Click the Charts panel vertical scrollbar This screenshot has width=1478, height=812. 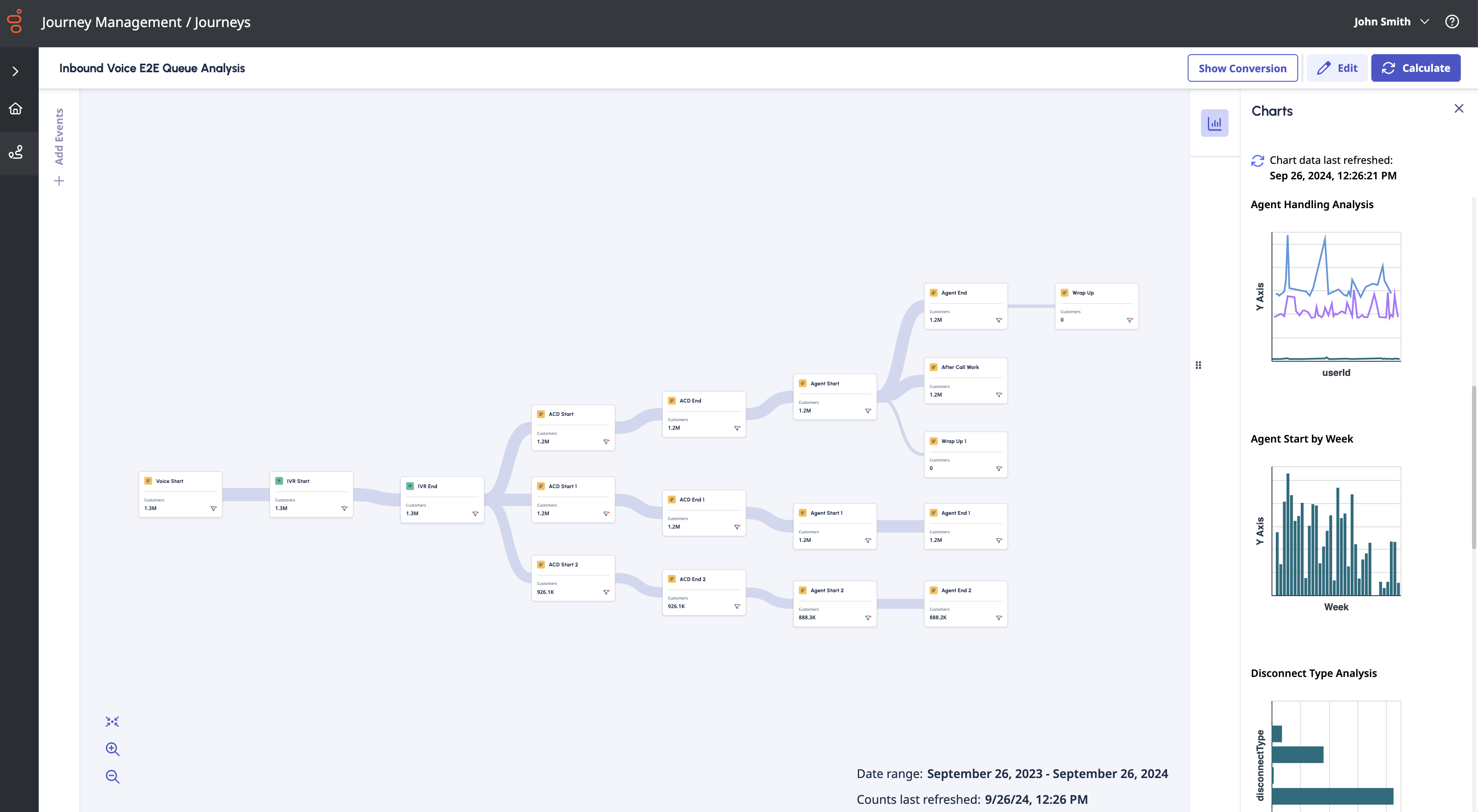(x=1473, y=468)
